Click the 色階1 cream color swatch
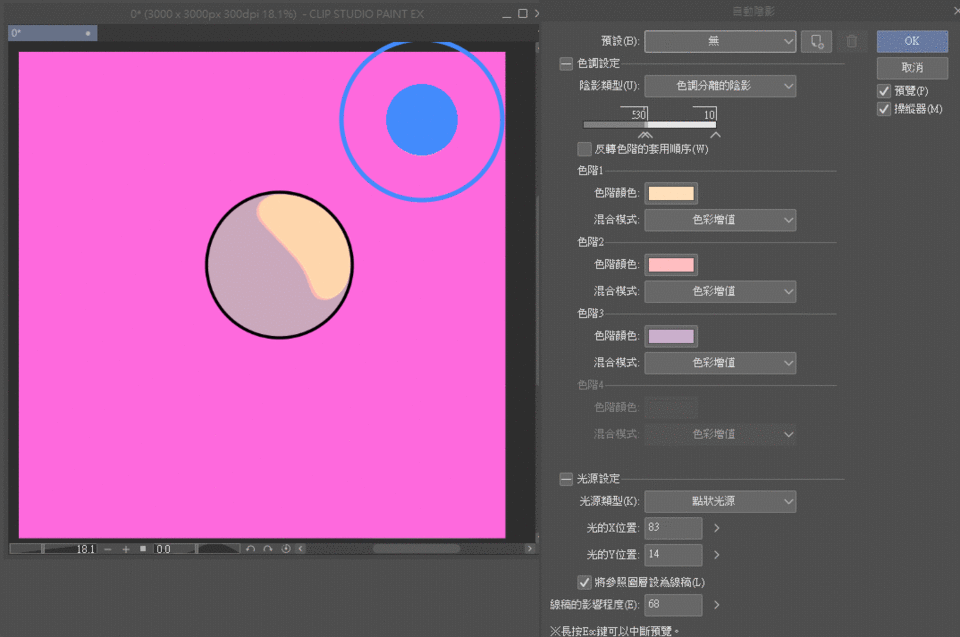The width and height of the screenshot is (960, 637). pos(671,193)
